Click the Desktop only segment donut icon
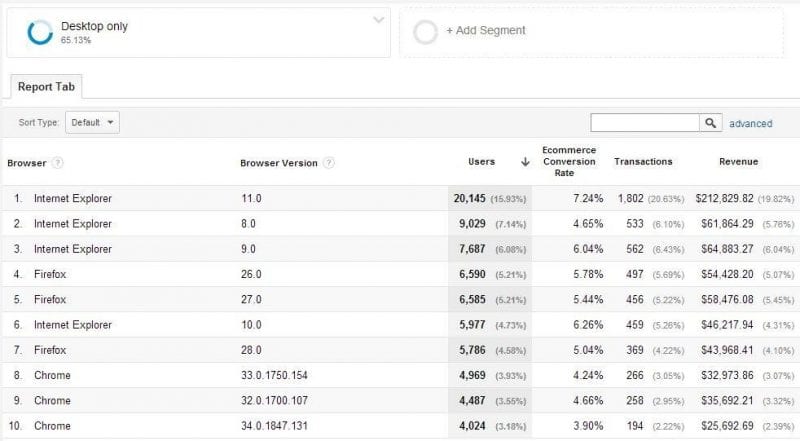Screen dimensions: 800x441 [x=40, y=32]
